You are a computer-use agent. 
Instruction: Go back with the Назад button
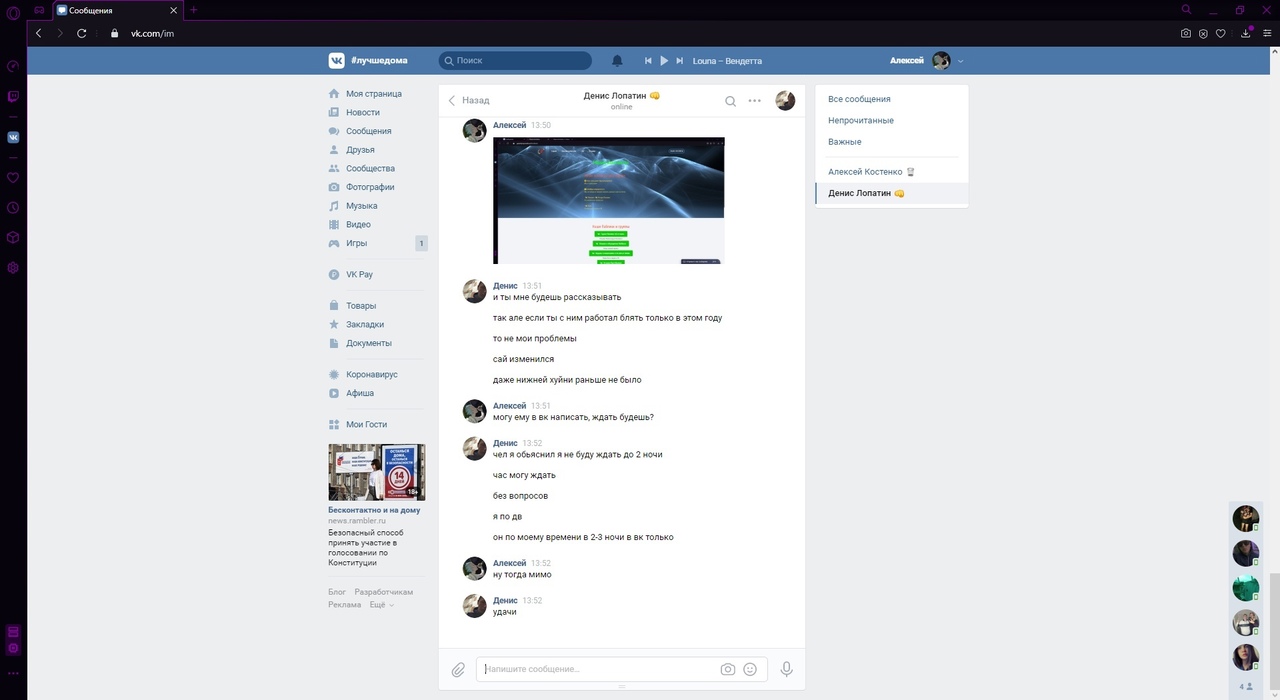click(x=468, y=100)
